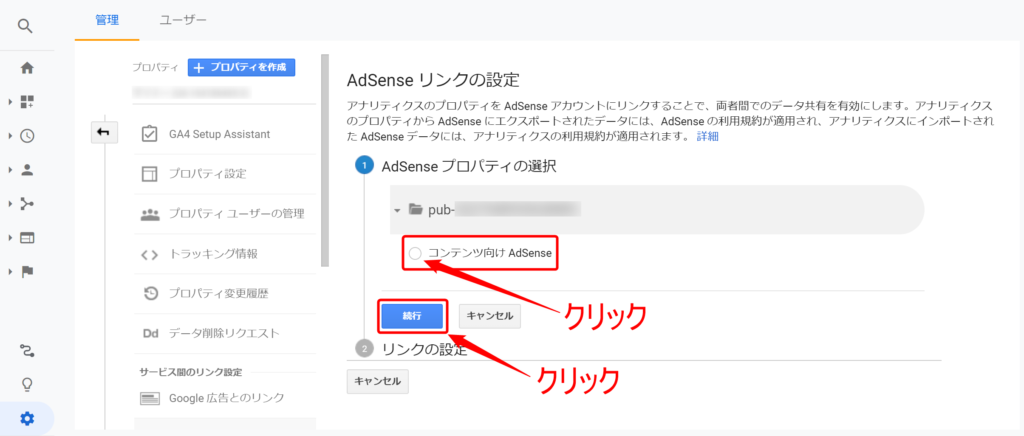Select the 管理 tab
The height and width of the screenshot is (436, 1024).
pyautogui.click(x=106, y=19)
